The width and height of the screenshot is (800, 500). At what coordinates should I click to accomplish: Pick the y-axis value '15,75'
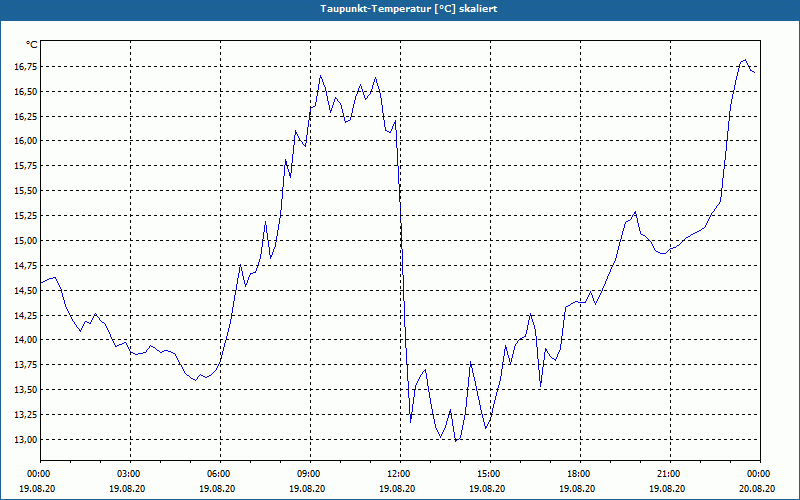[27, 166]
